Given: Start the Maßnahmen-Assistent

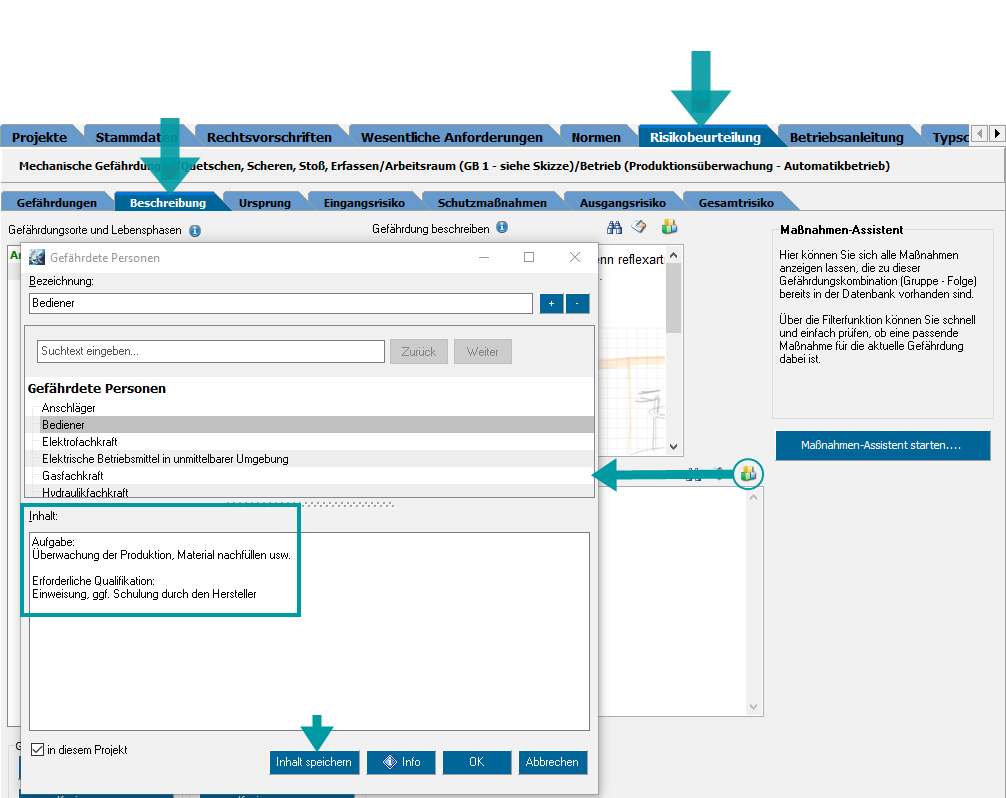Looking at the screenshot, I should (x=882, y=445).
